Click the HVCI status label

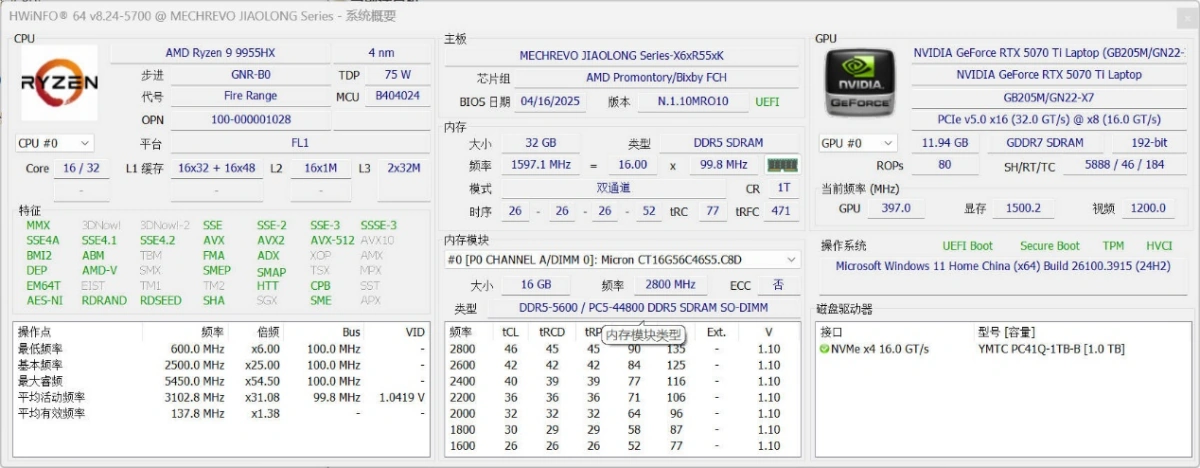1159,246
